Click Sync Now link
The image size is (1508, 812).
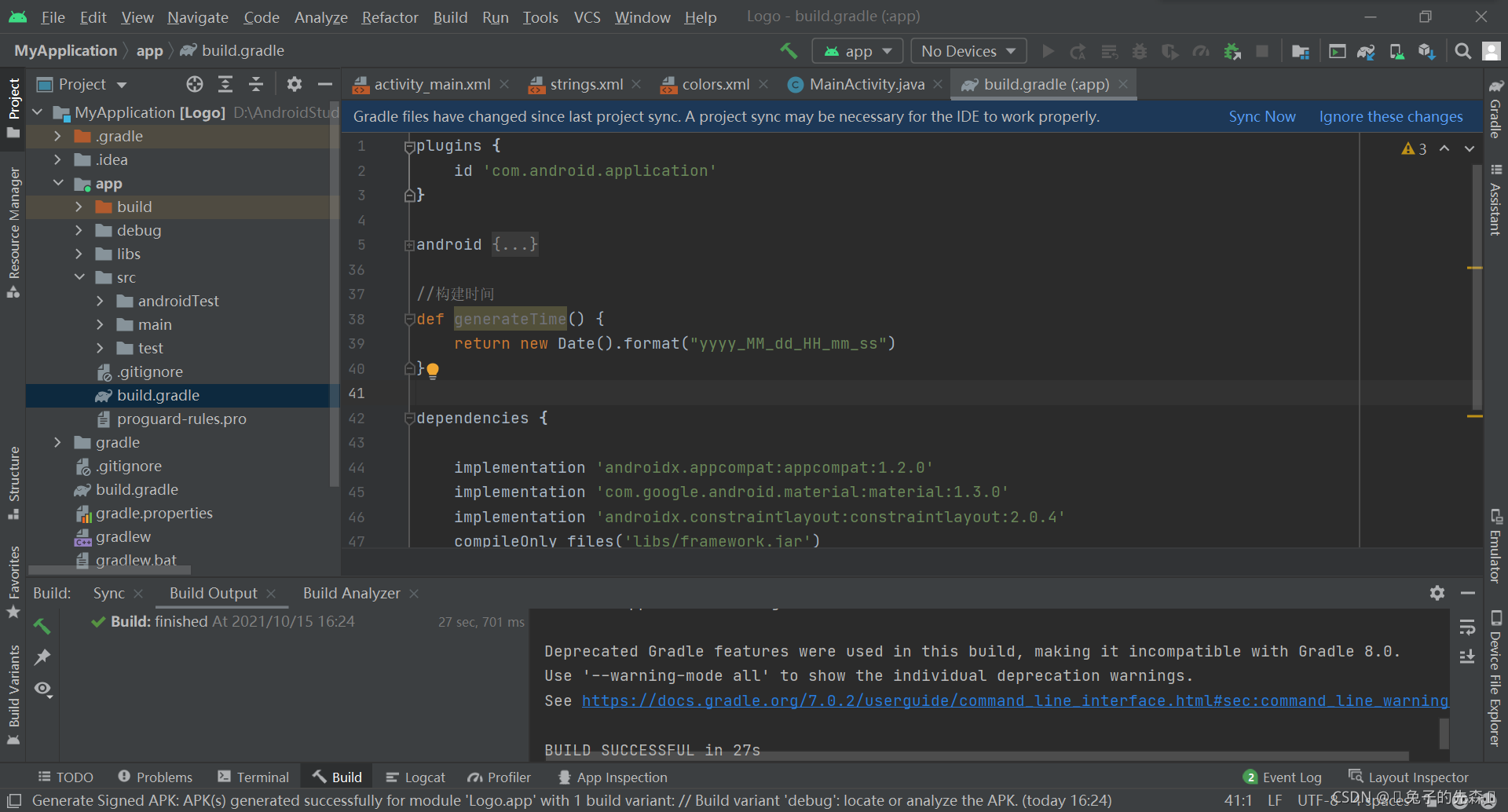point(1262,116)
